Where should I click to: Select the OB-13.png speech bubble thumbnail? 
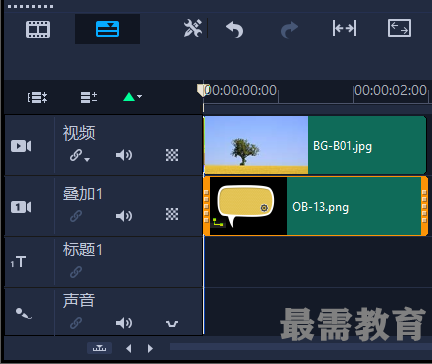click(248, 206)
